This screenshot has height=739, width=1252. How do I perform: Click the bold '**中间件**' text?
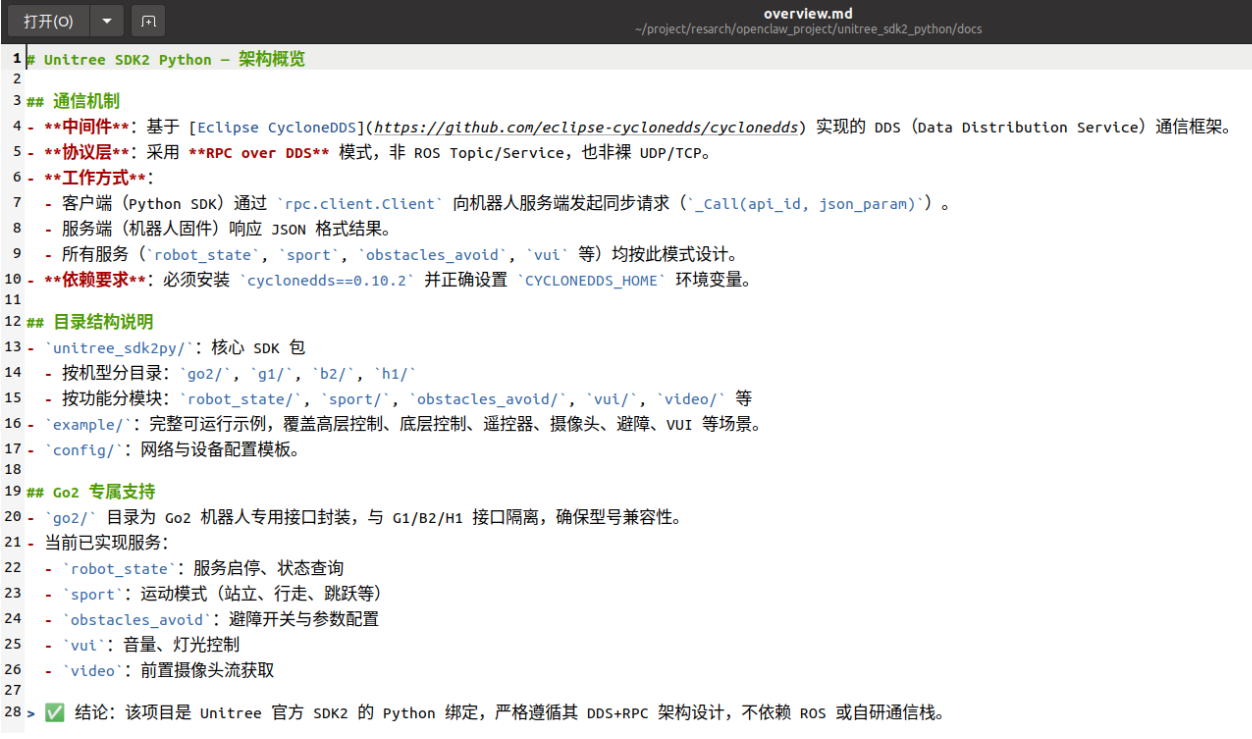tap(87, 127)
